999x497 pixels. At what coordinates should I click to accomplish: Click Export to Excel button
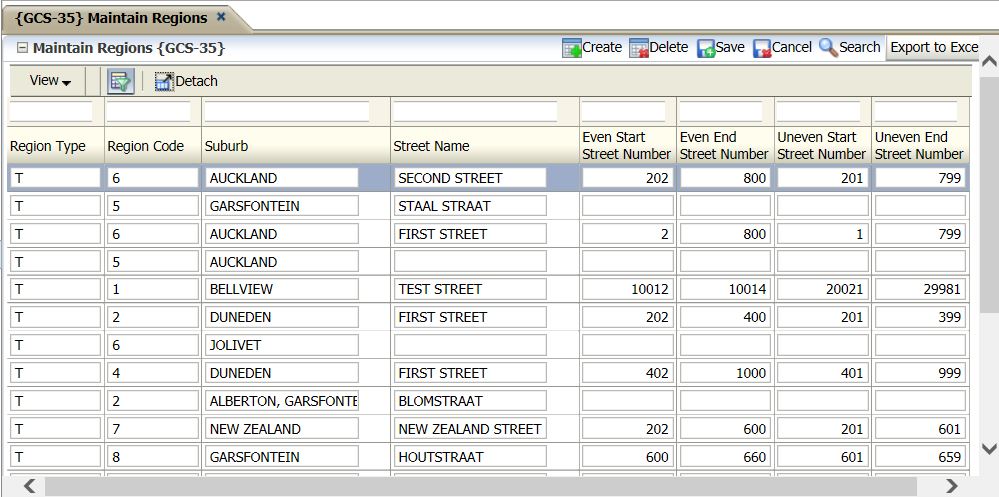(933, 47)
